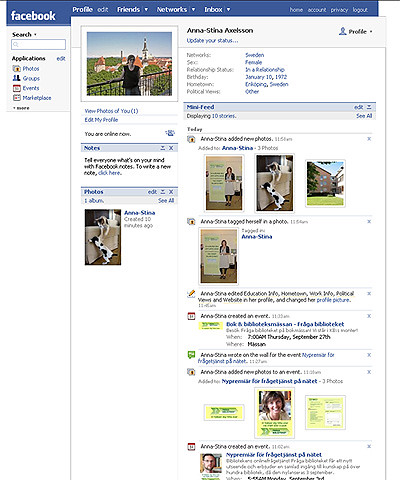This screenshot has height=480, width=400.
Task: Open the Events calendar icon in sidebar
Action: 16,88
